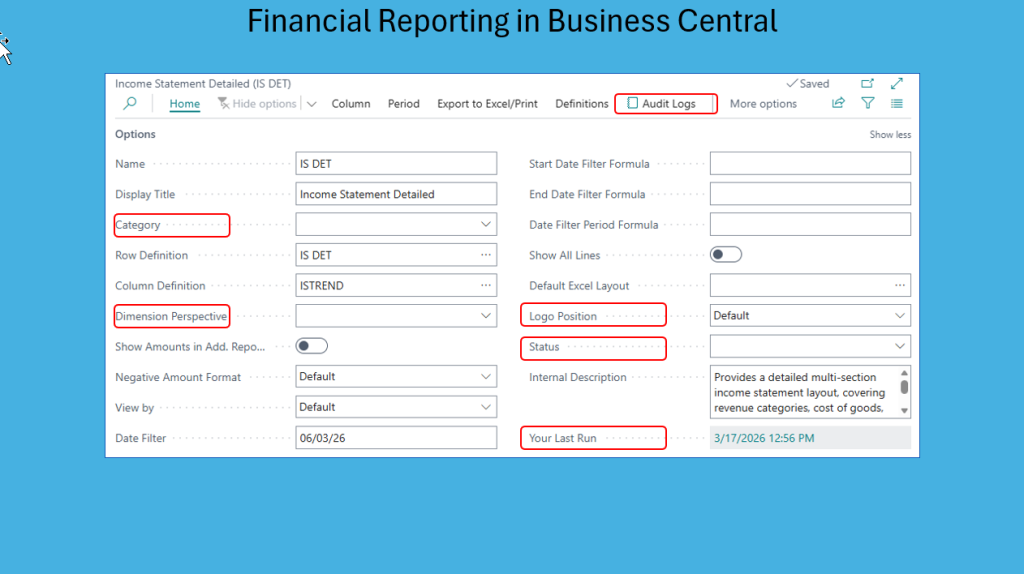Click the expand page arrows icon
The height and width of the screenshot is (574, 1024).
click(897, 84)
